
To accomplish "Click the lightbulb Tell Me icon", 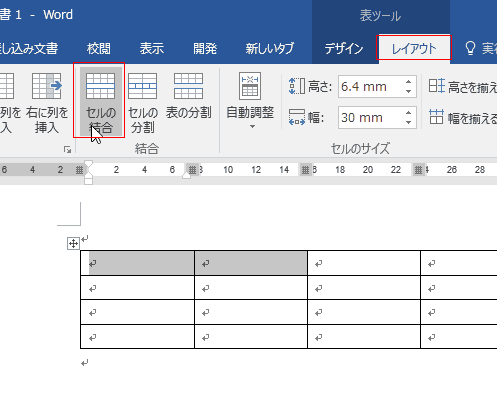I will [x=470, y=48].
